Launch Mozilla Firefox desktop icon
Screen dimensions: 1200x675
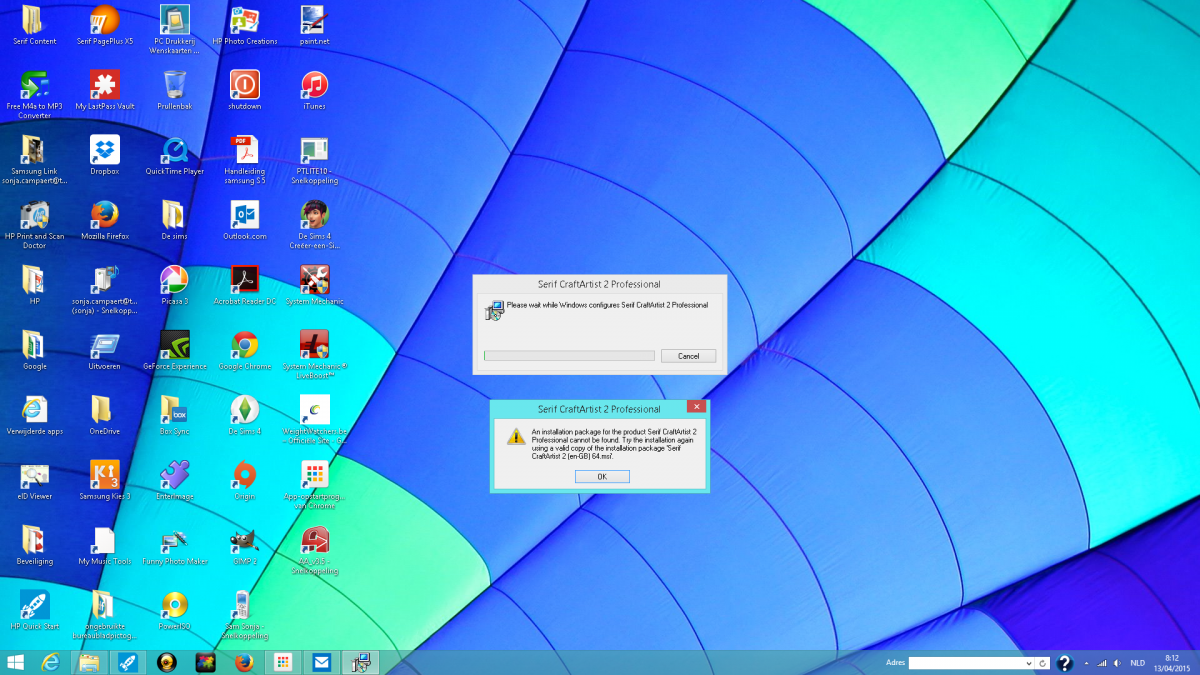(x=104, y=221)
